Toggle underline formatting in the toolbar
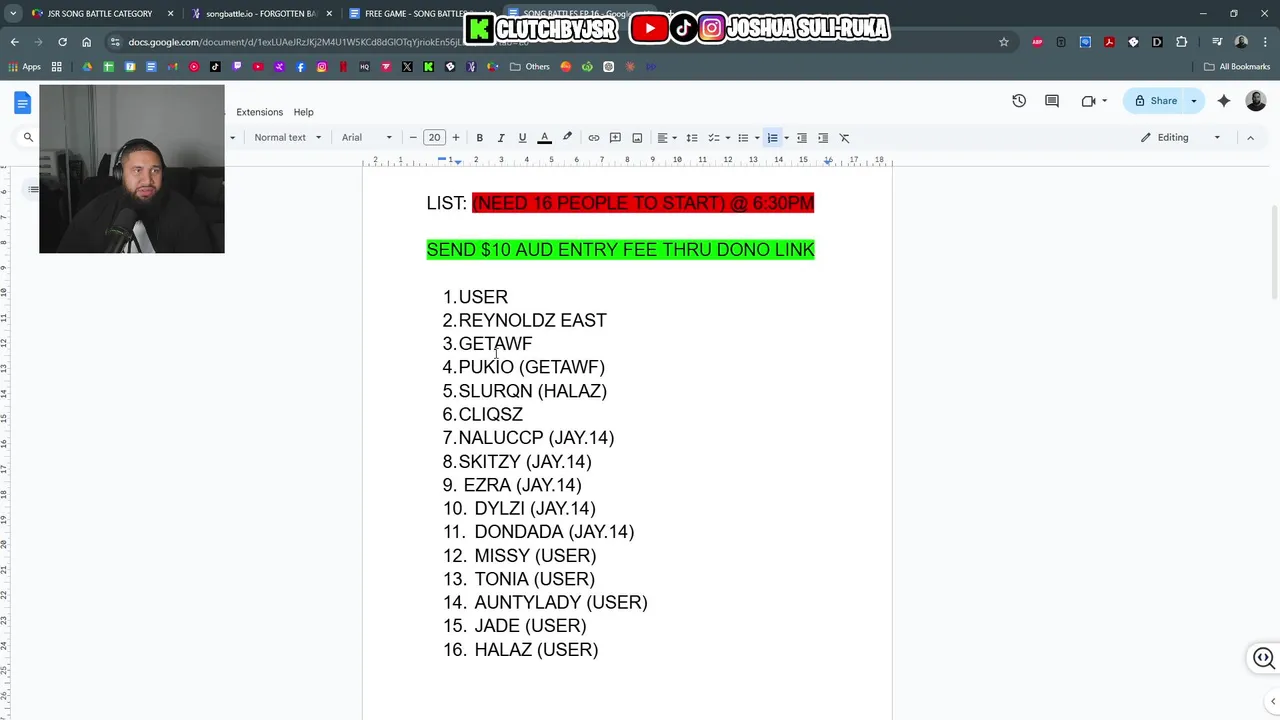This screenshot has width=1280, height=720. [522, 138]
